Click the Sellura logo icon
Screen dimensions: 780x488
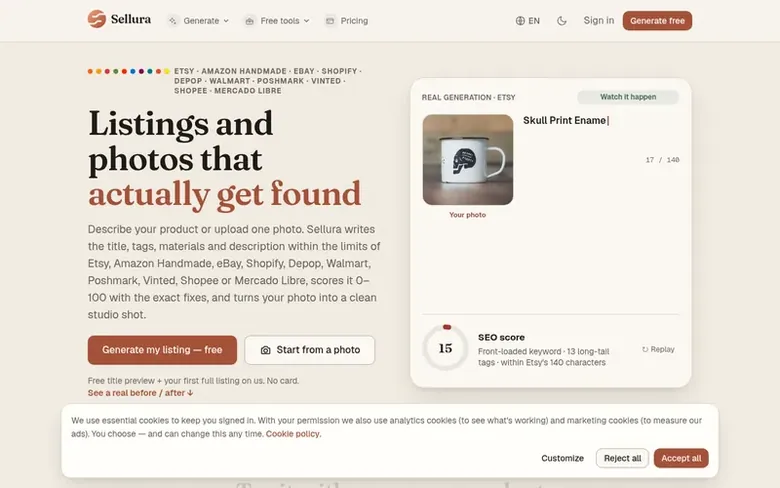click(x=97, y=19)
